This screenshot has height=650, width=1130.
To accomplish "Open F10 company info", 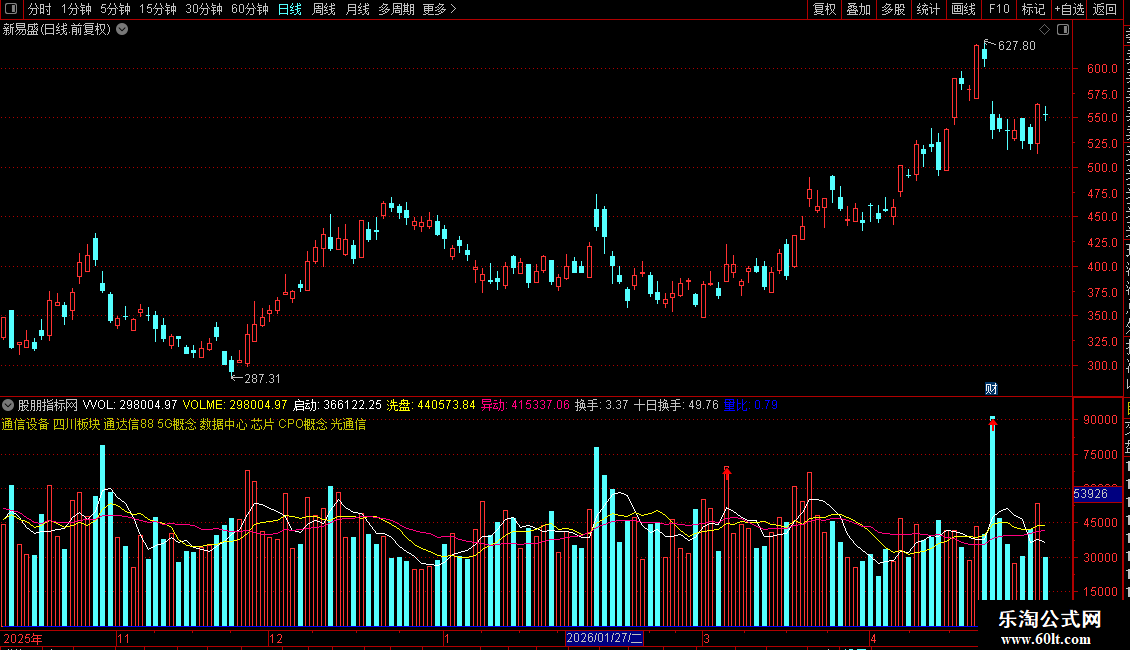I will pyautogui.click(x=998, y=9).
